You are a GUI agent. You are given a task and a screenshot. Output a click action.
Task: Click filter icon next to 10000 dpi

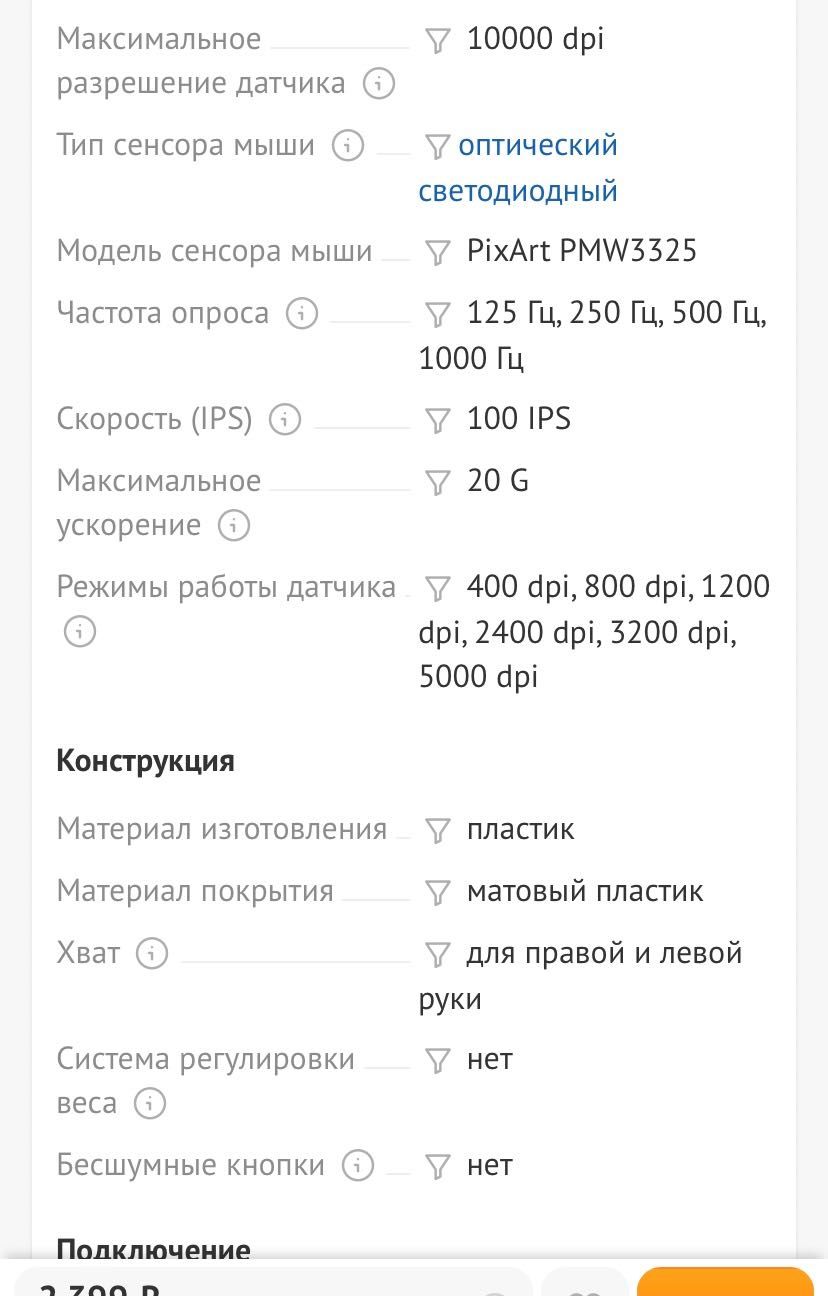pos(437,40)
